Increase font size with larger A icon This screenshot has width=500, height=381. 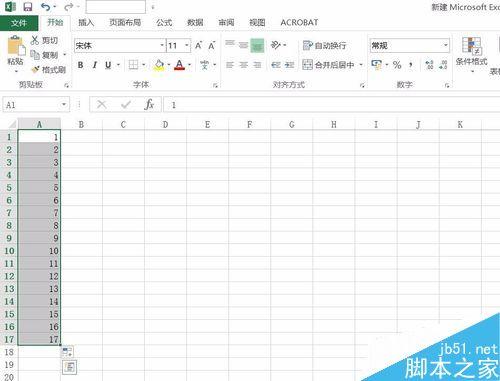[198, 45]
